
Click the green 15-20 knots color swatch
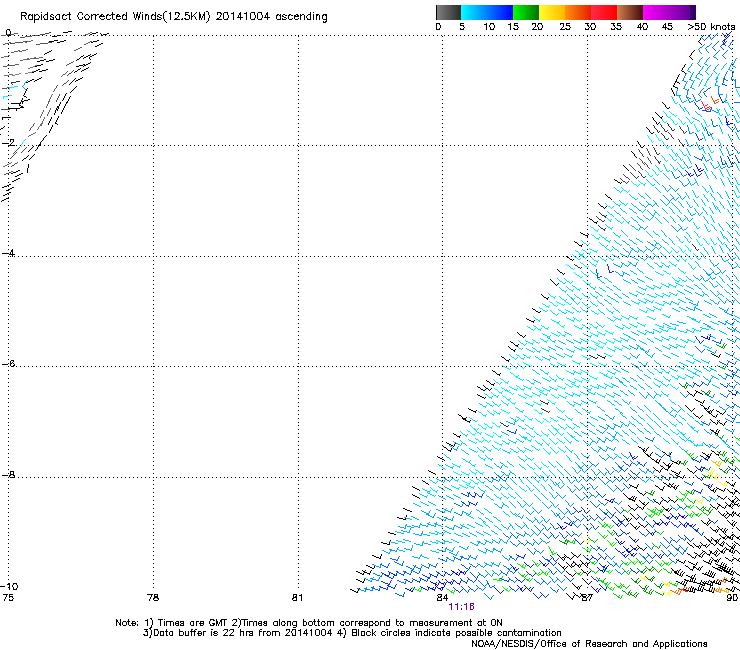526,12
